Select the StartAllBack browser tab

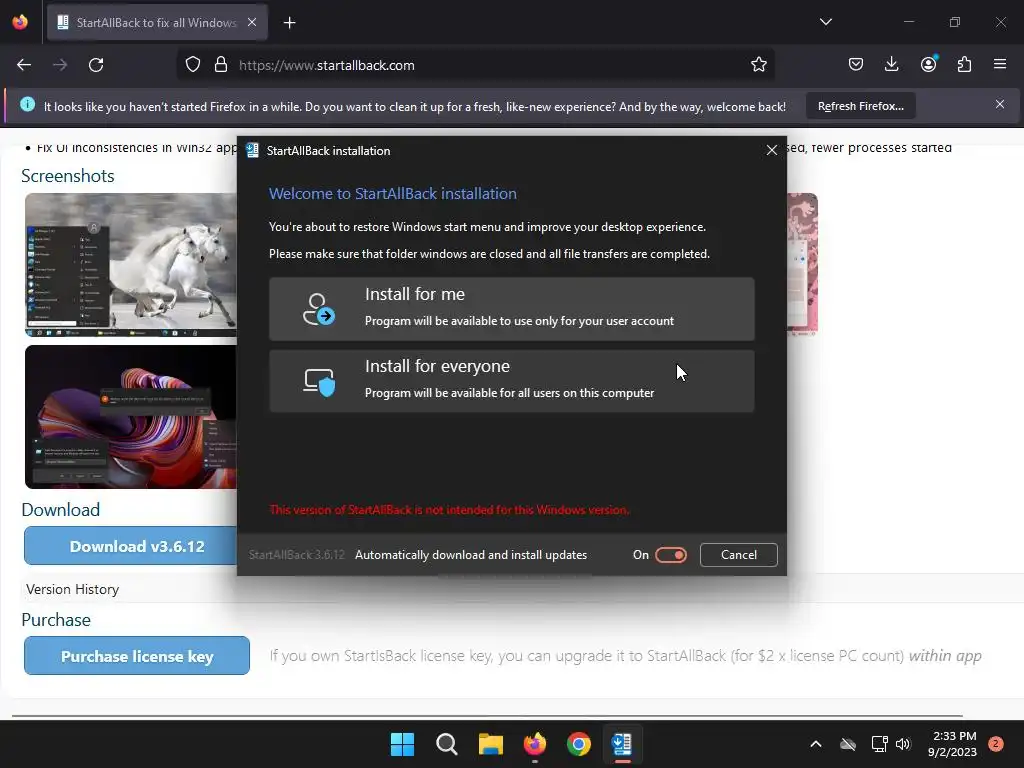pyautogui.click(x=157, y=23)
